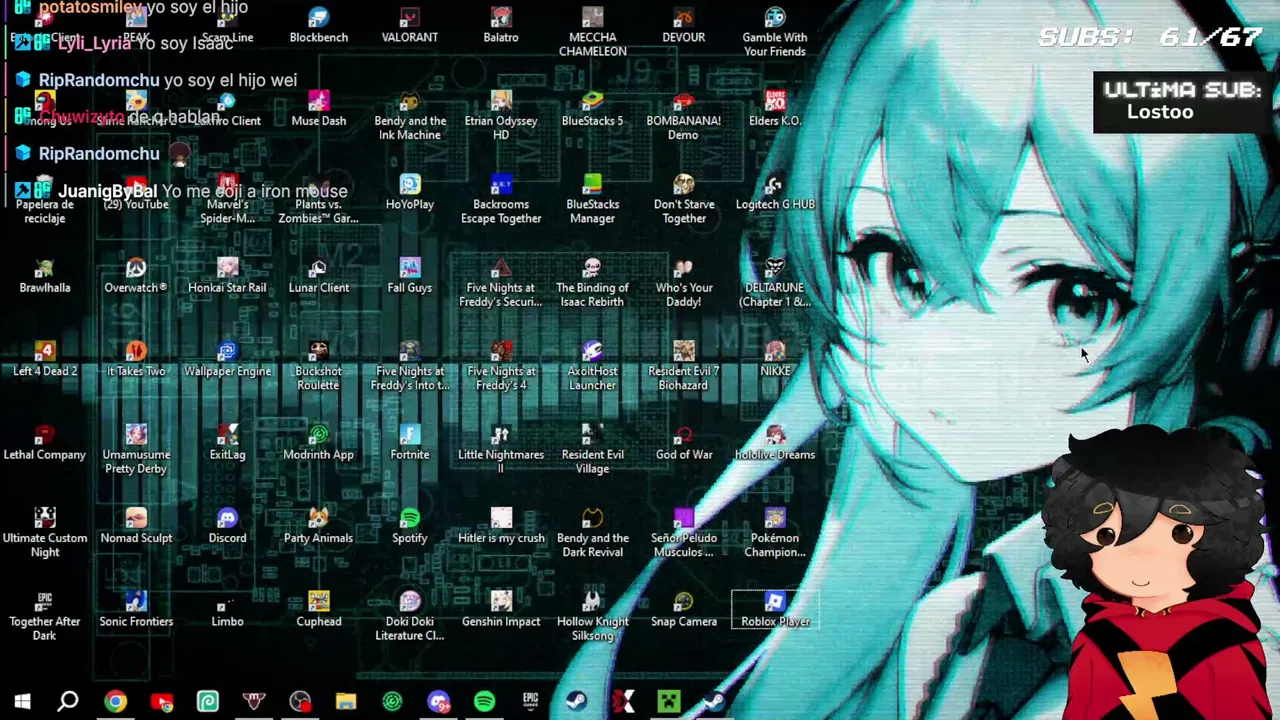Screen dimensions: 1280x720
Task: Select the BlueStacks Manager shortcut
Action: click(593, 199)
